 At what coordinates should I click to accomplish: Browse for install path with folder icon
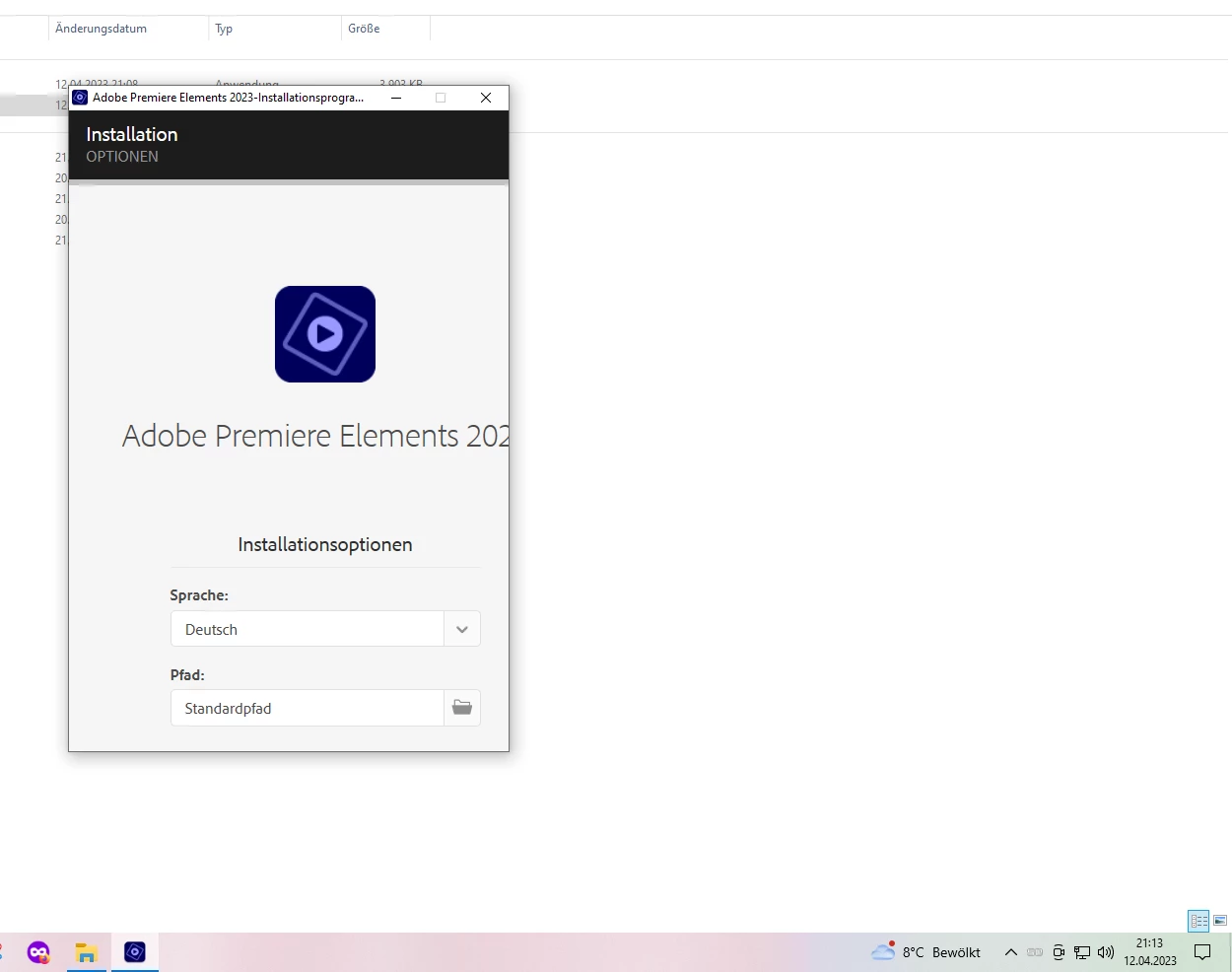click(462, 708)
